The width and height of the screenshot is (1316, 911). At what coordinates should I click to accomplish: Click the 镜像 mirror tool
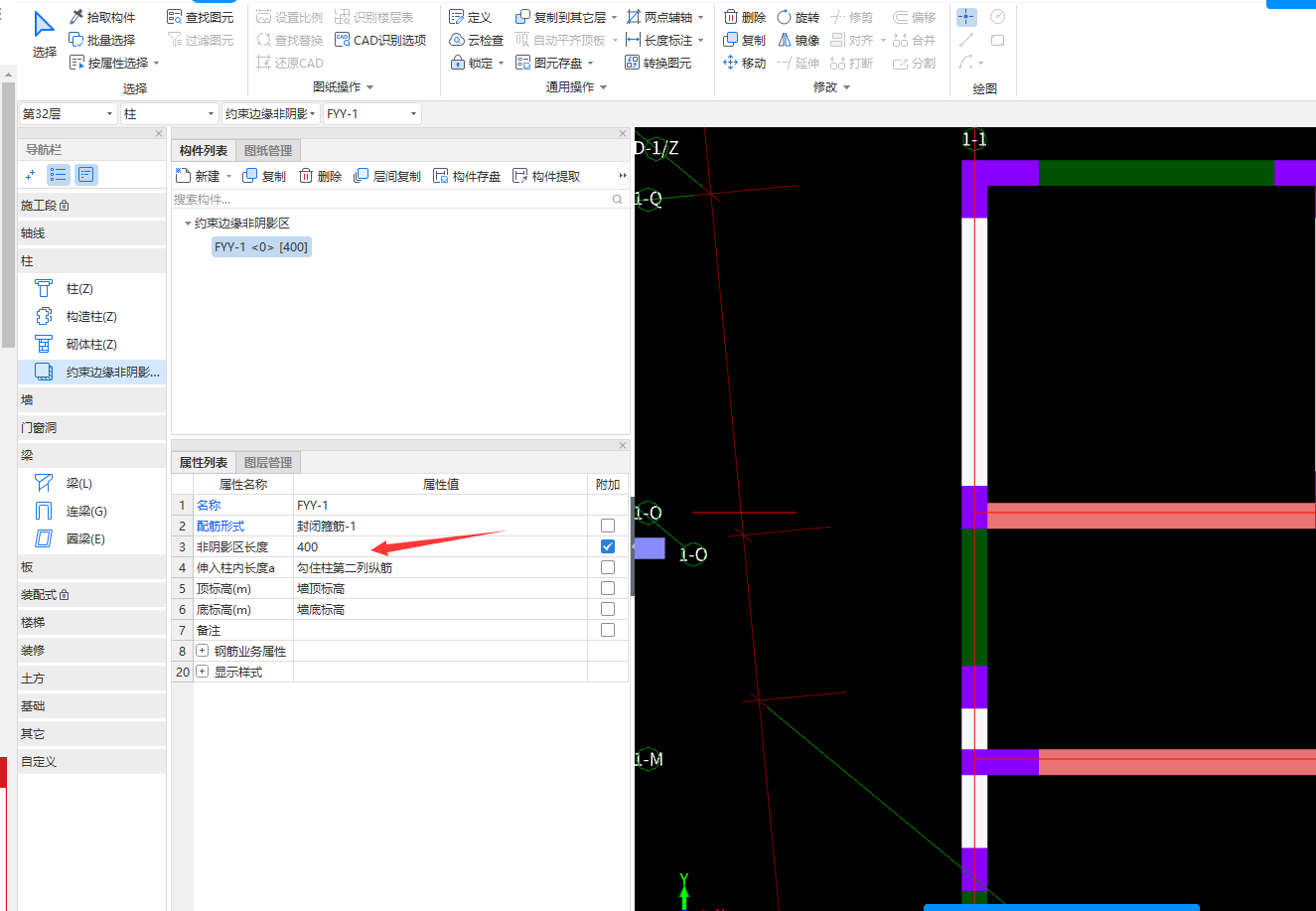tap(799, 40)
